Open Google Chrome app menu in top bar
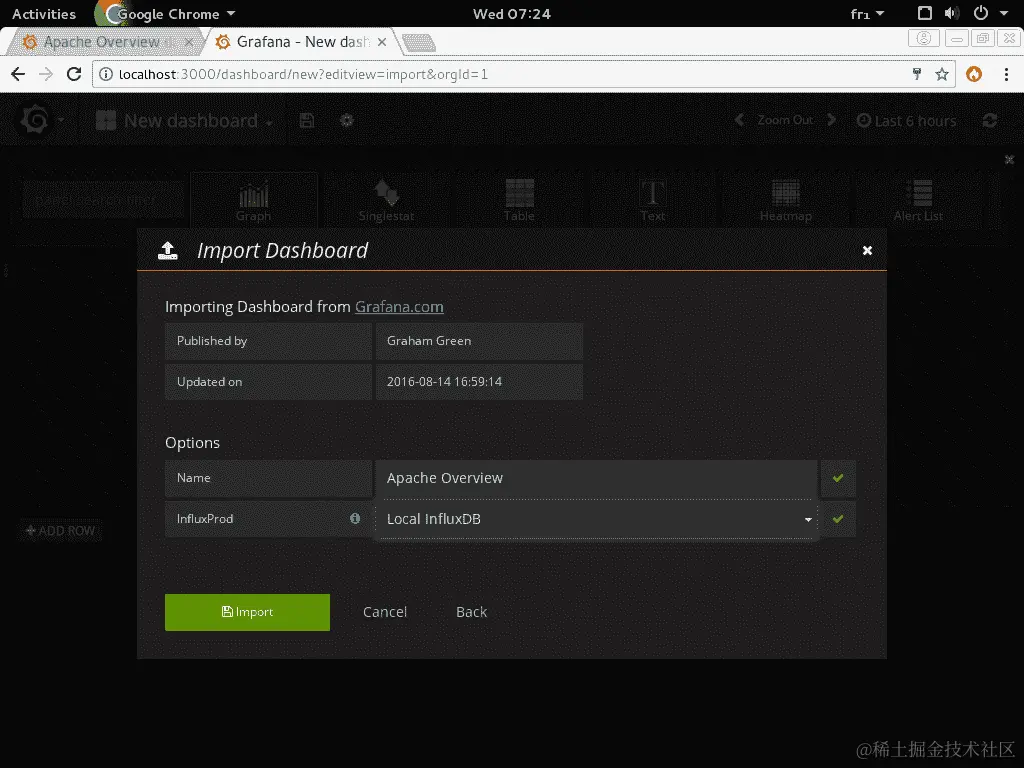 pos(168,14)
